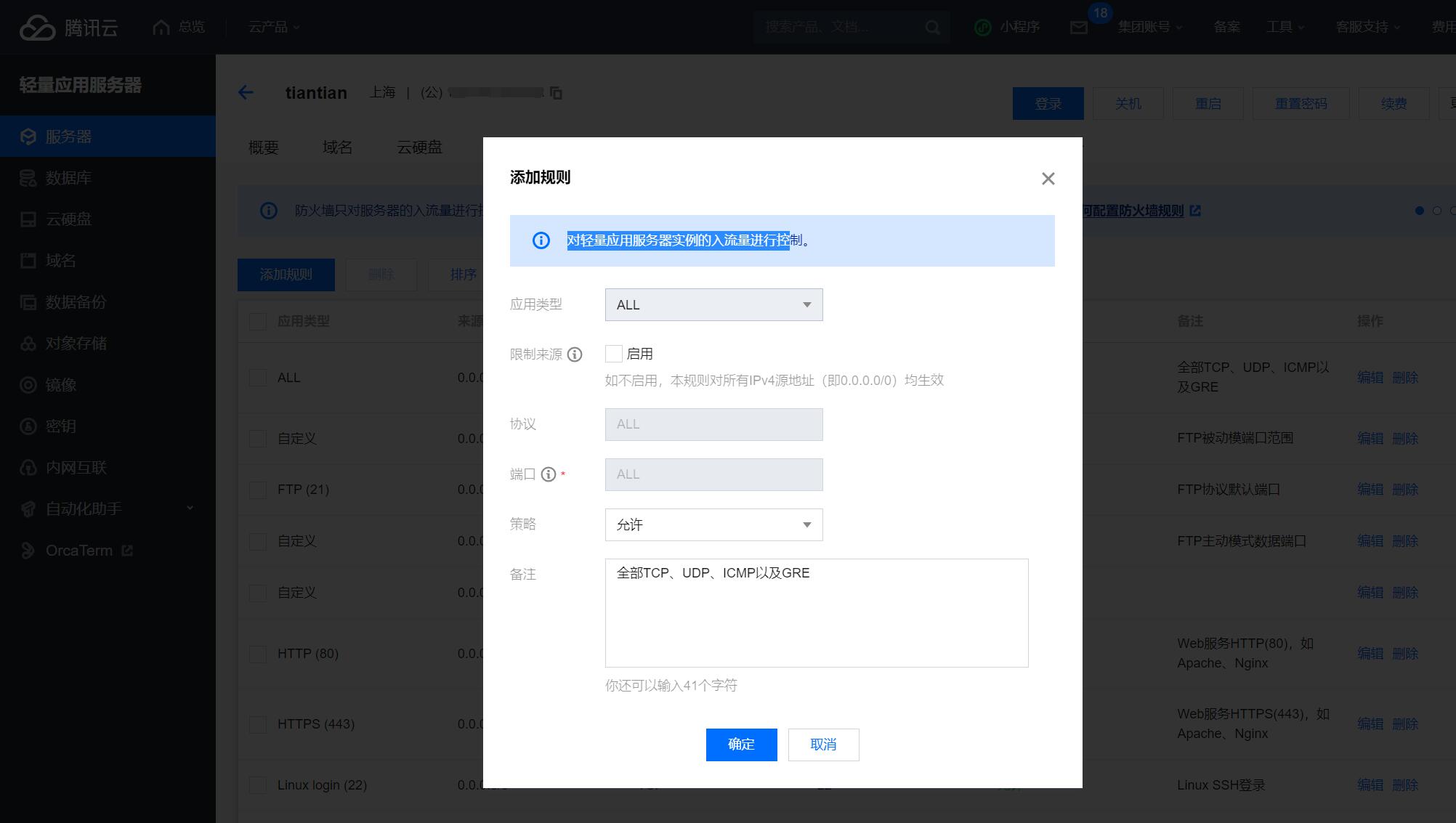This screenshot has width=1456, height=823.
Task: Open the 应用类型 dropdown
Action: pyautogui.click(x=713, y=305)
